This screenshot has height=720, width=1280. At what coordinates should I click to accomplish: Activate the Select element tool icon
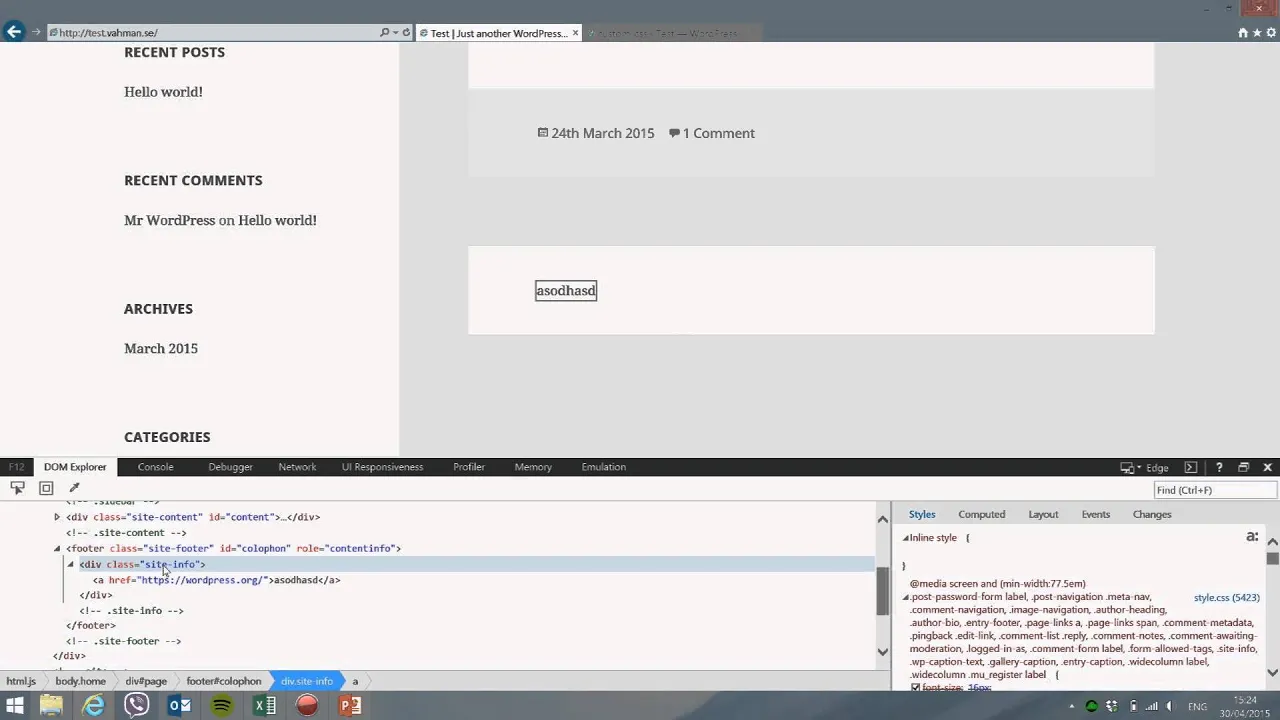17,488
